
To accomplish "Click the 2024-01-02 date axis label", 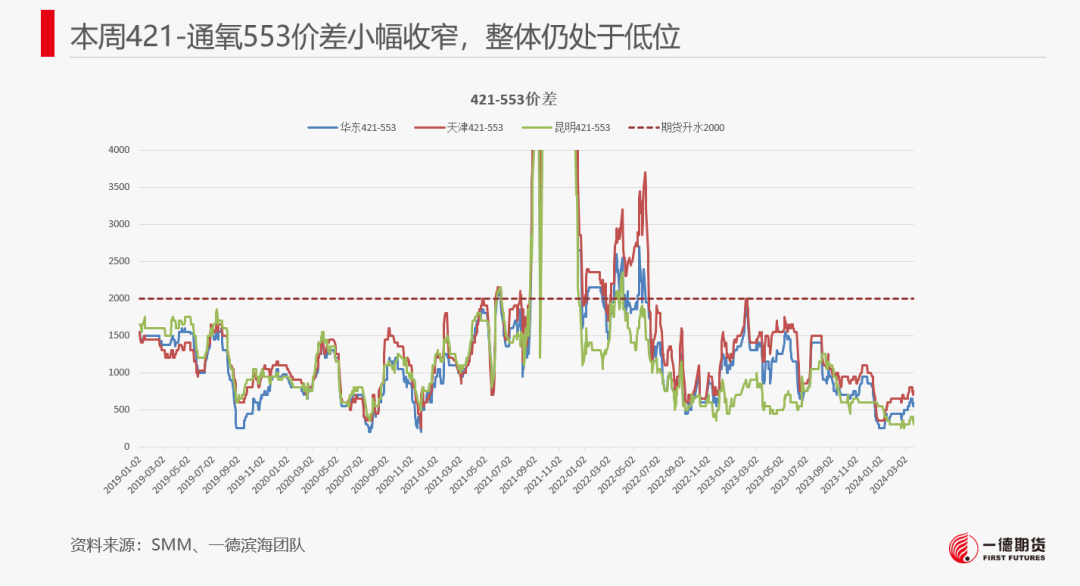I will point(865,473).
